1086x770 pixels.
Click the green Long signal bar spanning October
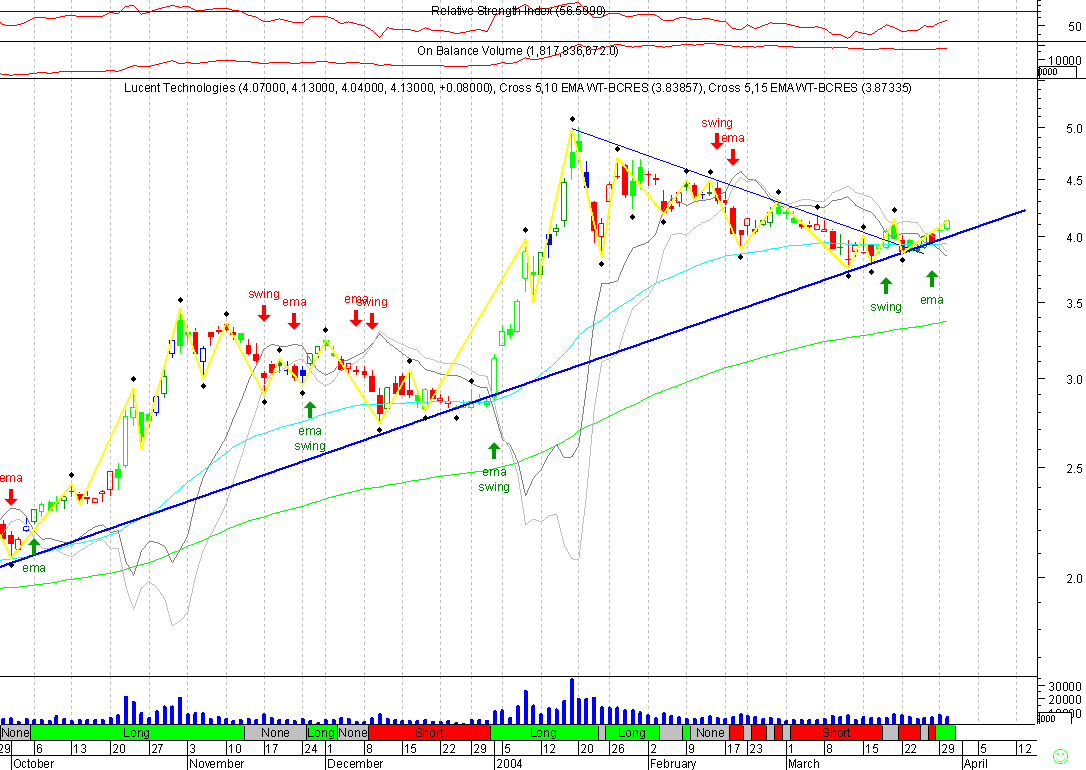137,733
